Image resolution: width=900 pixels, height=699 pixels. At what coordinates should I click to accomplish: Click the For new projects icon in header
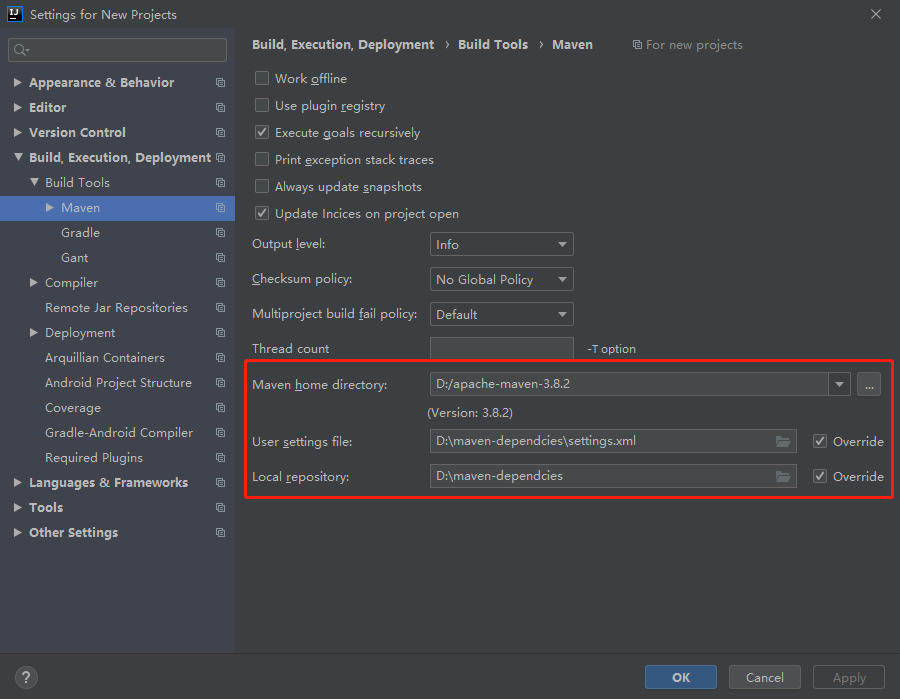(637, 45)
